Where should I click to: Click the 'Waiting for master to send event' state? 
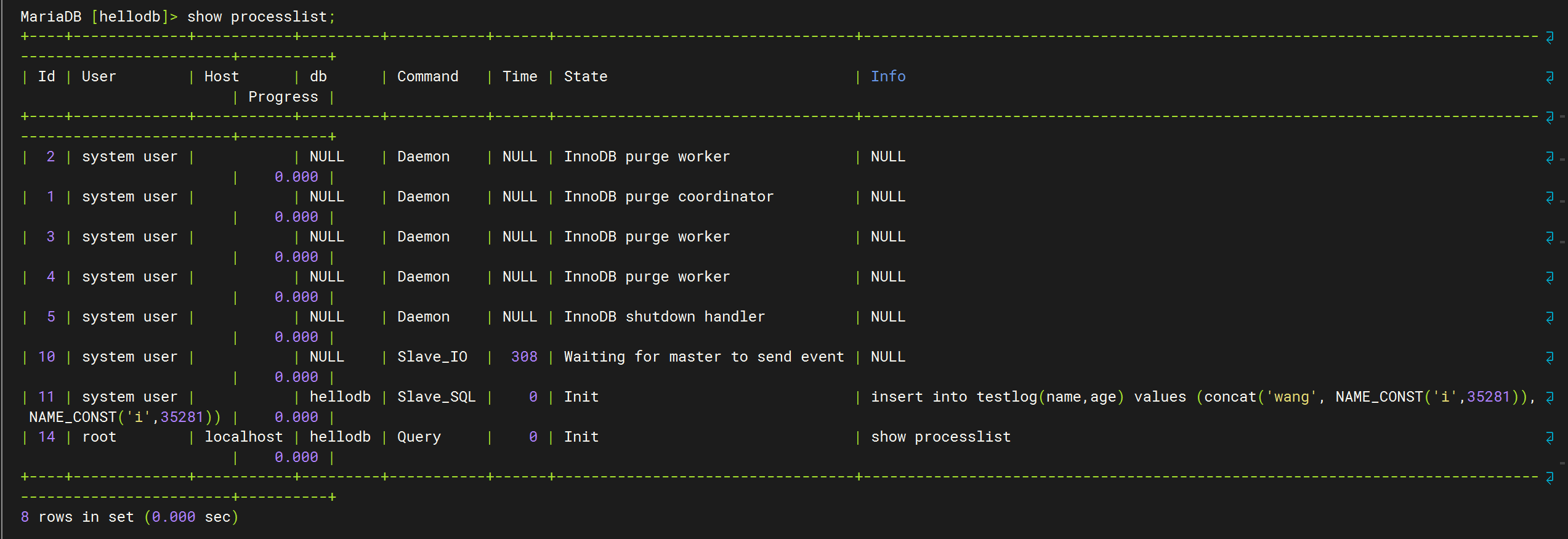[x=704, y=357]
